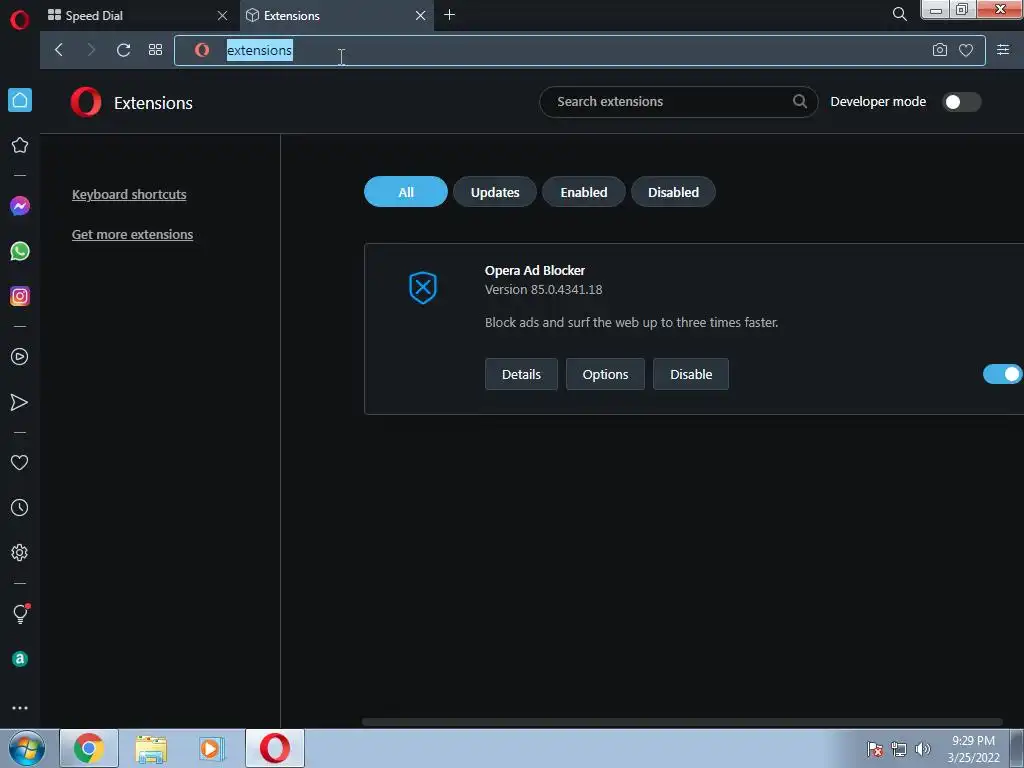1024x768 pixels.
Task: Go back with the back arrow
Action: click(59, 50)
